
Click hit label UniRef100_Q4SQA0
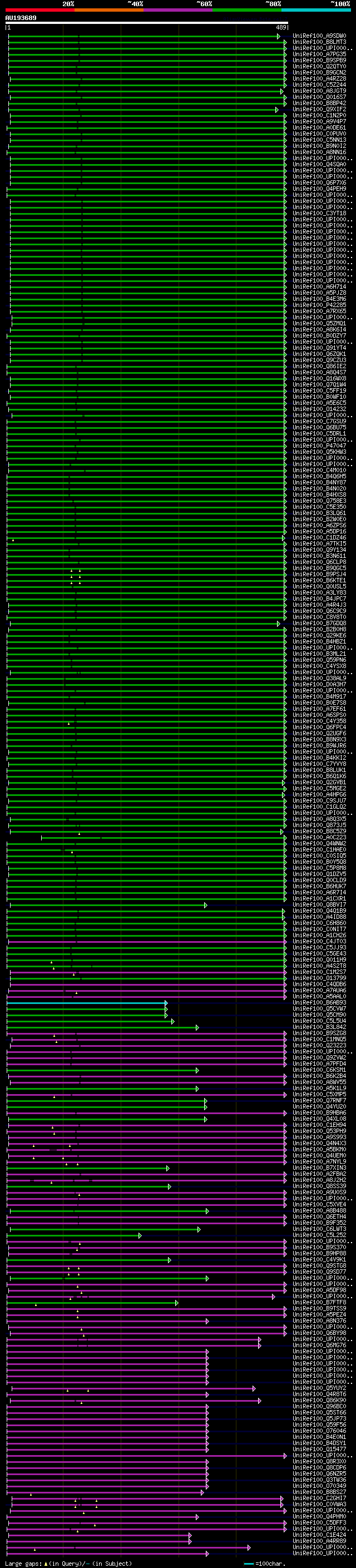[319, 164]
